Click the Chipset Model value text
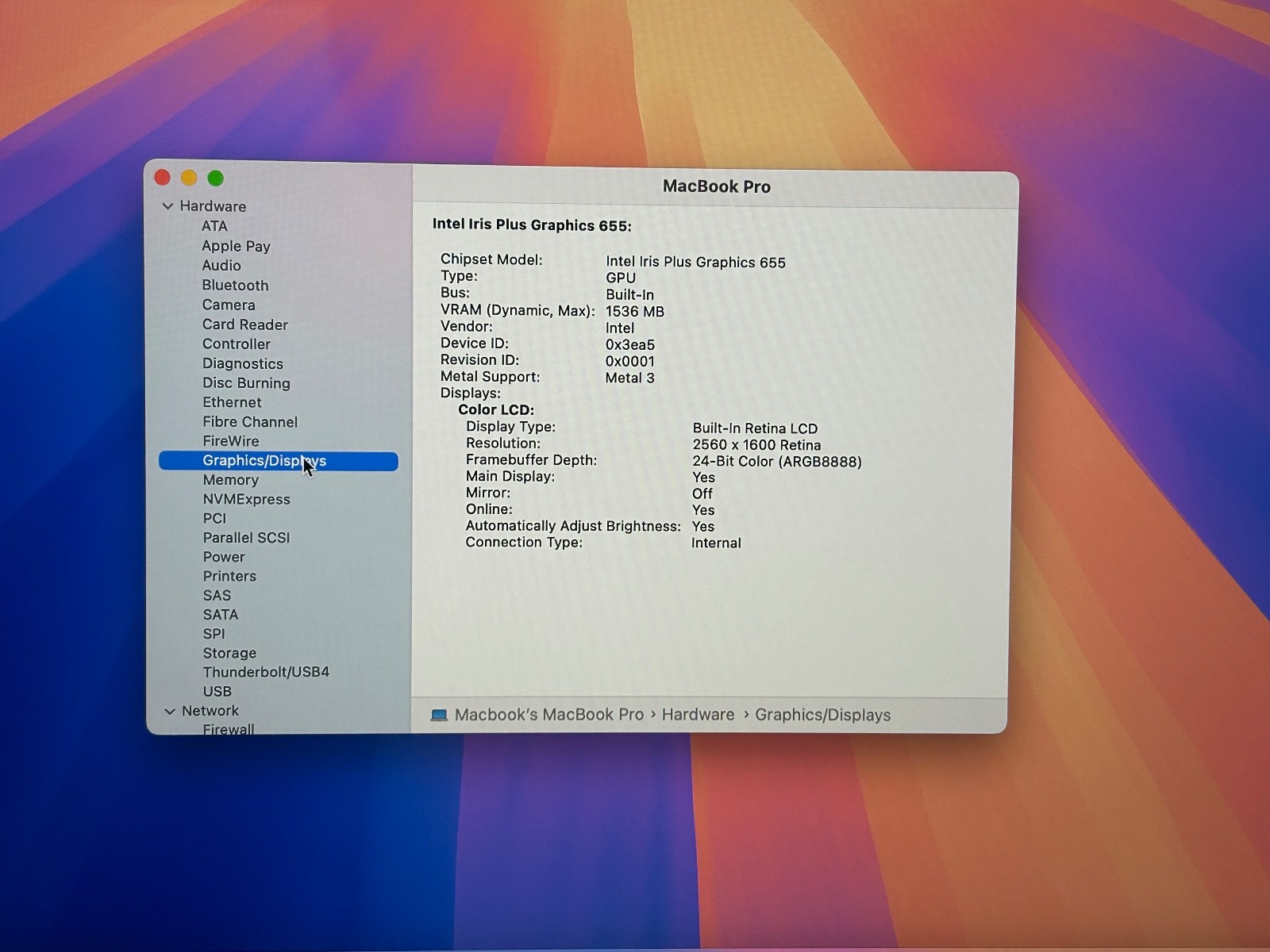 click(695, 263)
